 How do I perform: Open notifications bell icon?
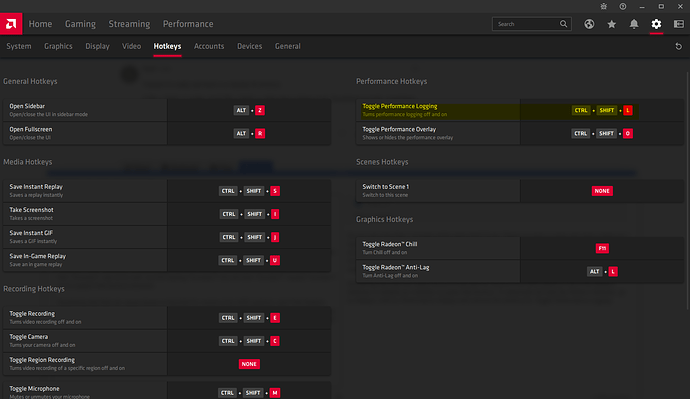pos(634,24)
